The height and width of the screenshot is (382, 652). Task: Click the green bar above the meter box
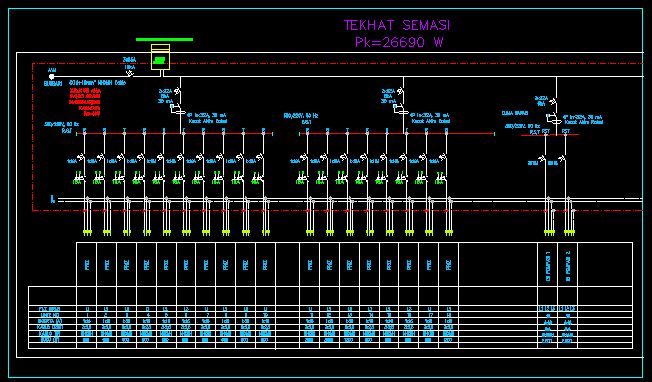point(164,39)
